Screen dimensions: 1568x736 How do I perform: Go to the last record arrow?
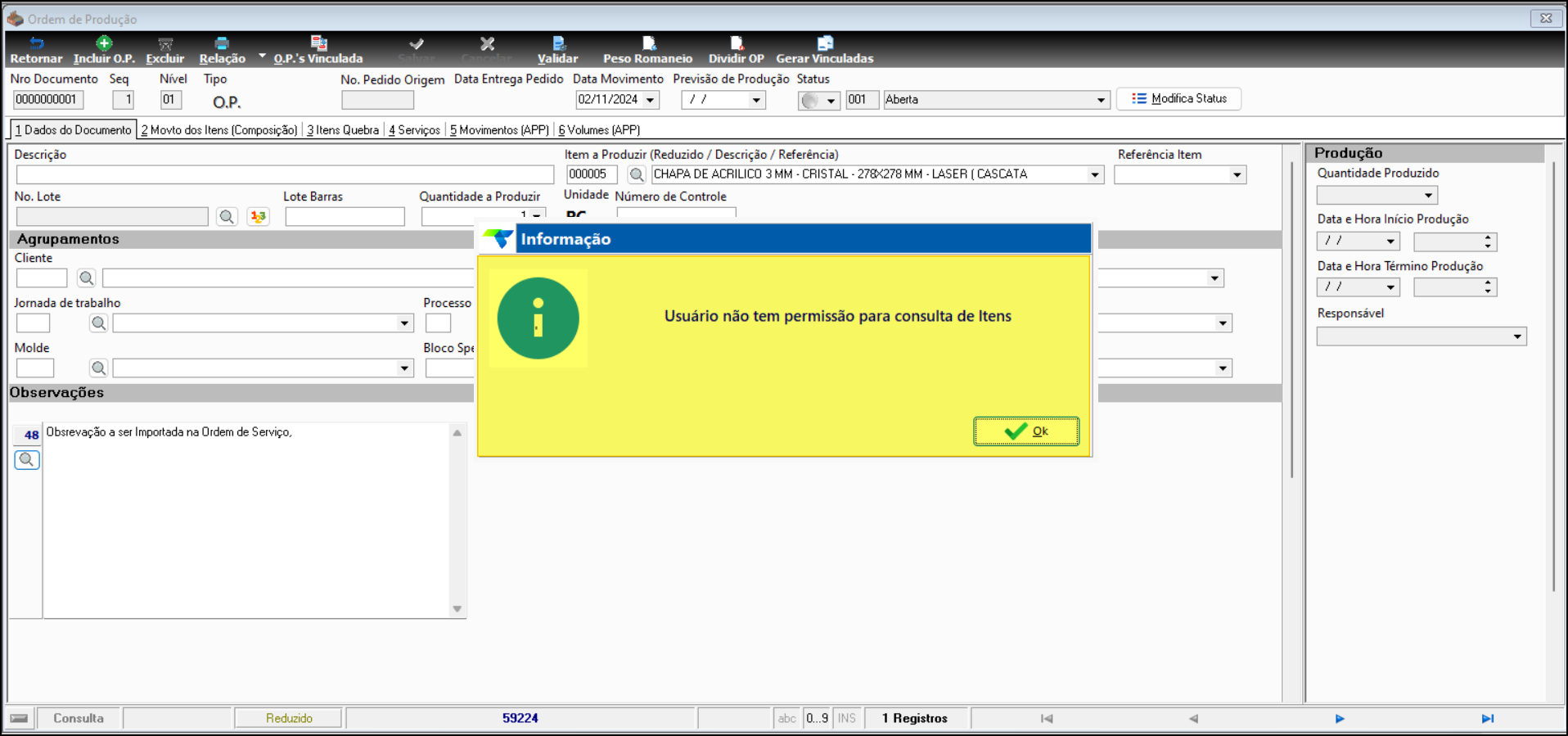coord(1488,718)
